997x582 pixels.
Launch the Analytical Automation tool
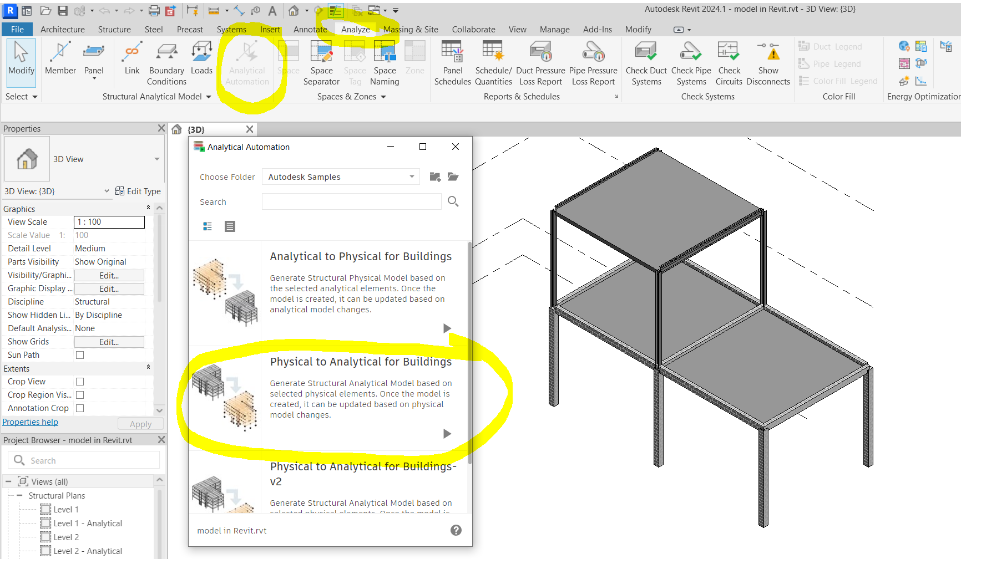(247, 63)
